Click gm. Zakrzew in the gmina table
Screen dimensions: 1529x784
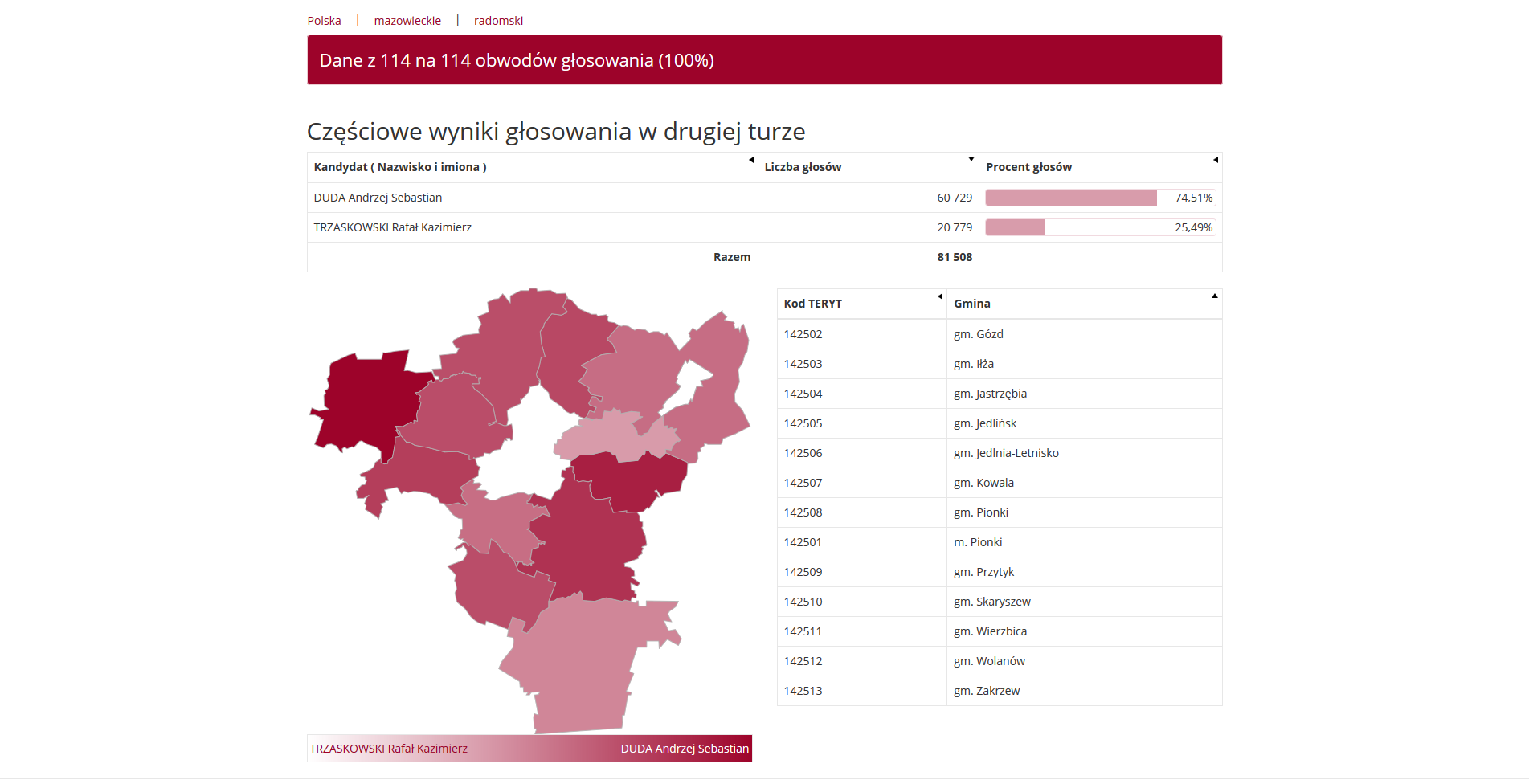987,691
